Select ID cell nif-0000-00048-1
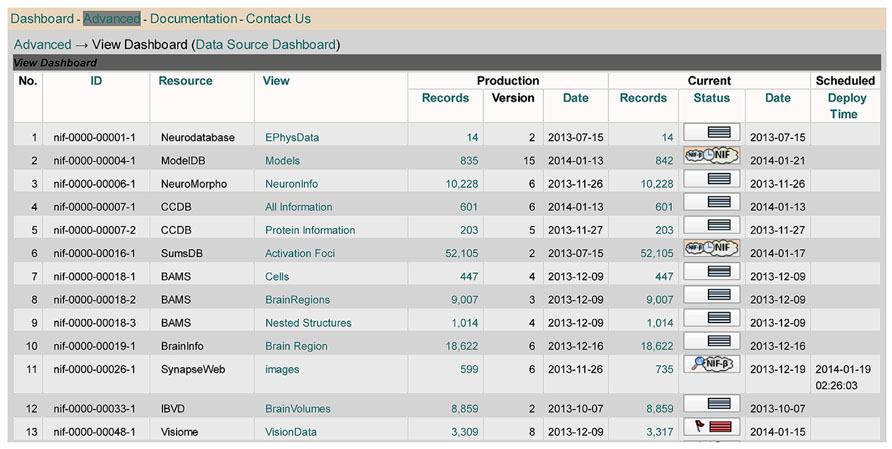 pos(94,432)
